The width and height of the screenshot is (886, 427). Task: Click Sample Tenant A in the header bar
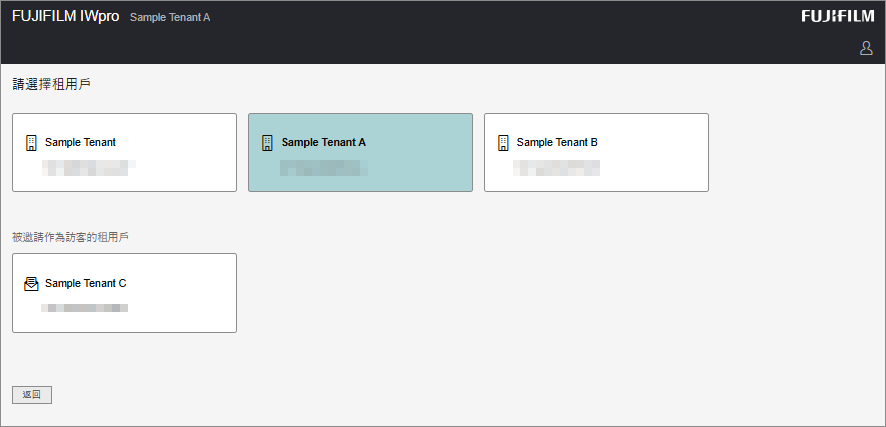pyautogui.click(x=170, y=18)
